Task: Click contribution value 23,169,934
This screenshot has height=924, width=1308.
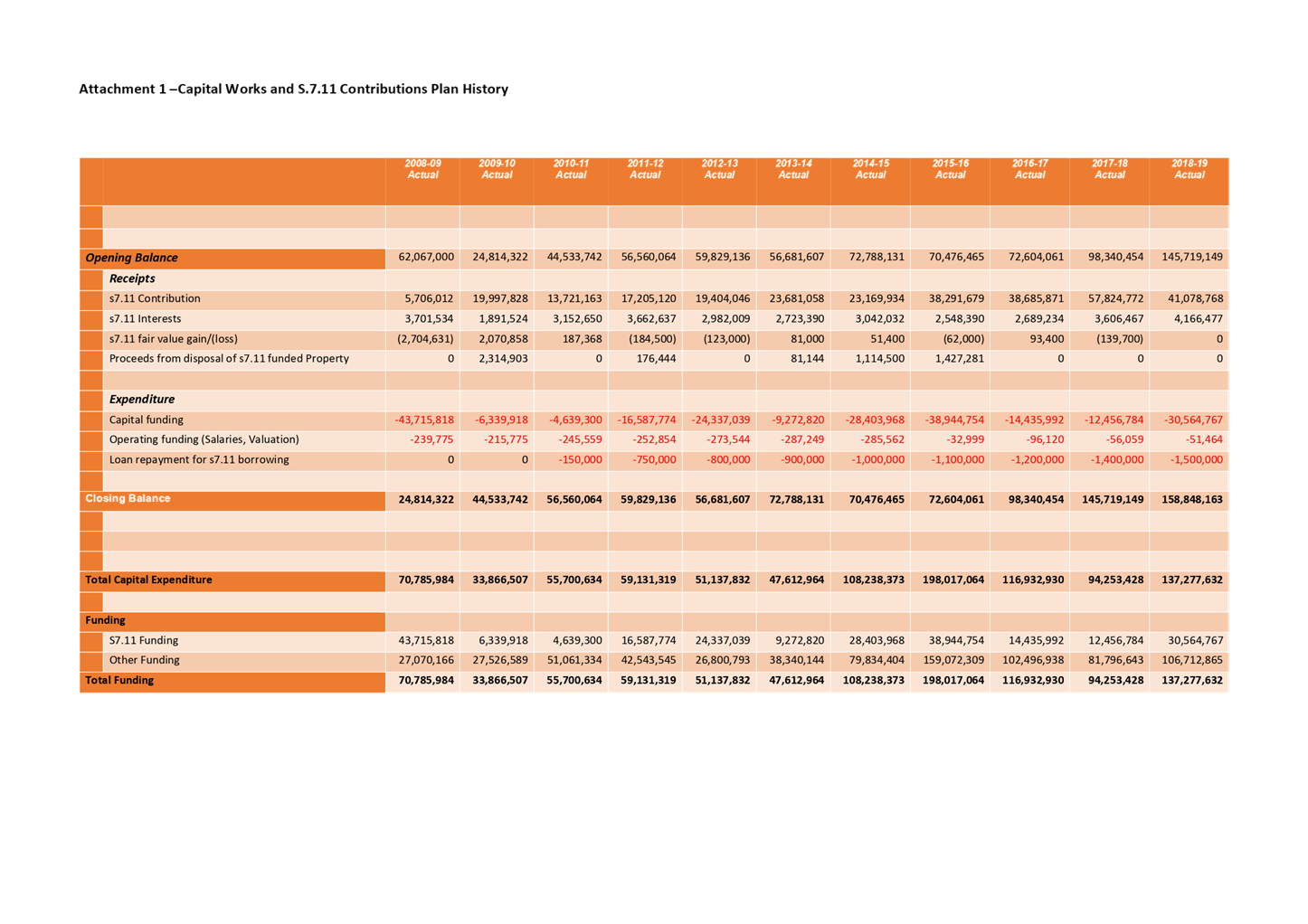Action: [877, 298]
